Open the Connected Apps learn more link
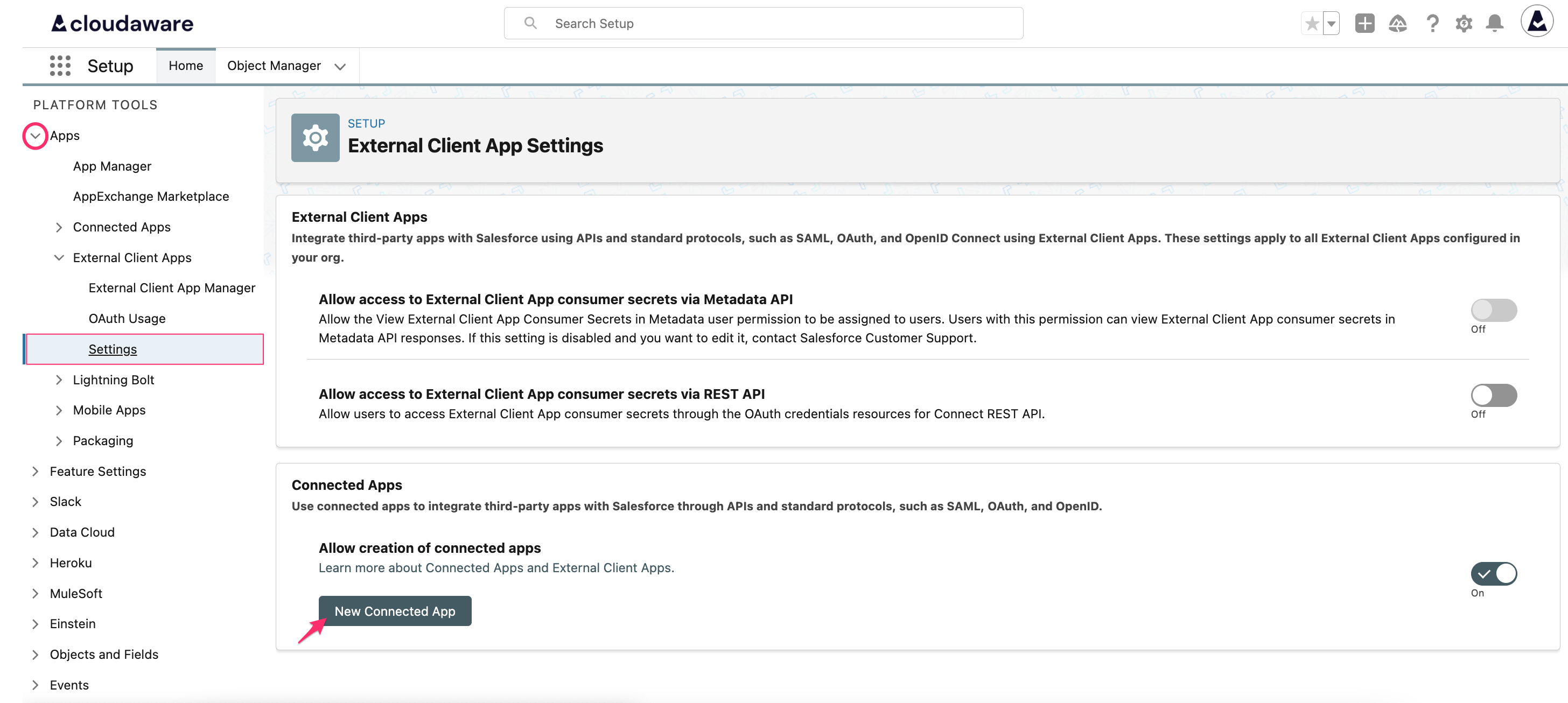Viewport: 1568px width, 703px height. pyautogui.click(x=496, y=567)
